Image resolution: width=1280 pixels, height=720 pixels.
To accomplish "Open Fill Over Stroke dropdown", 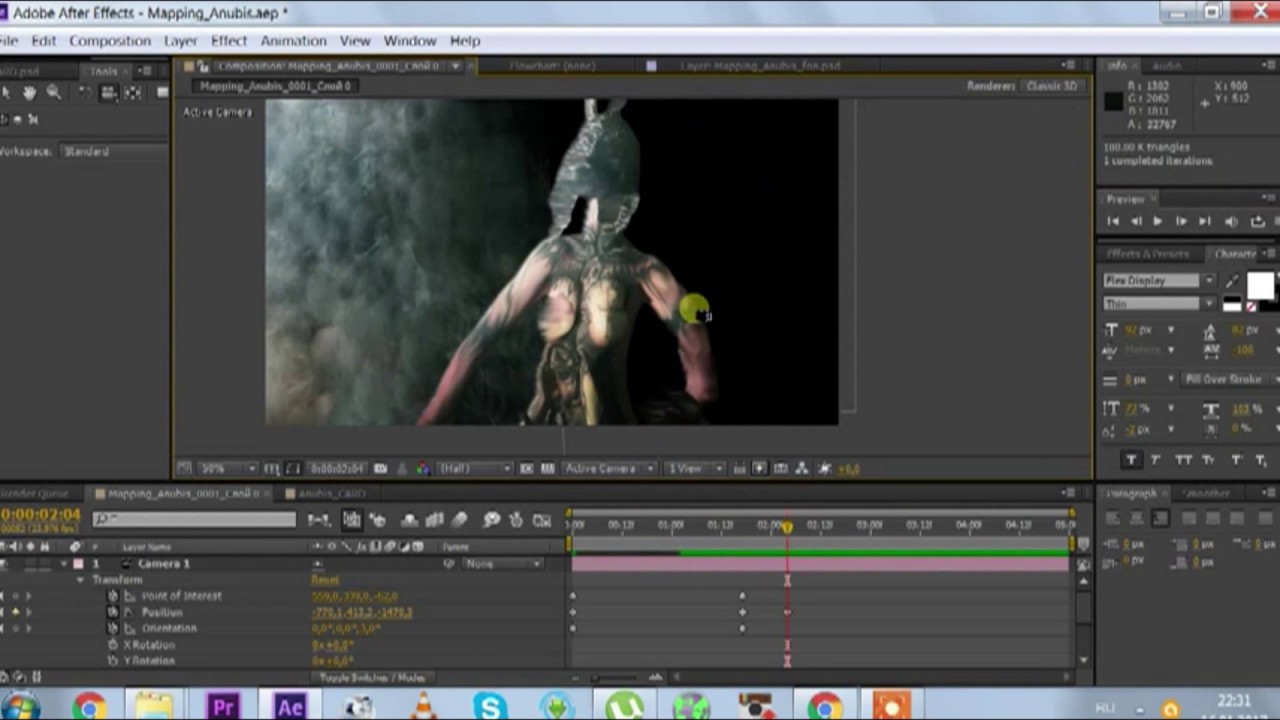I will coord(1230,380).
